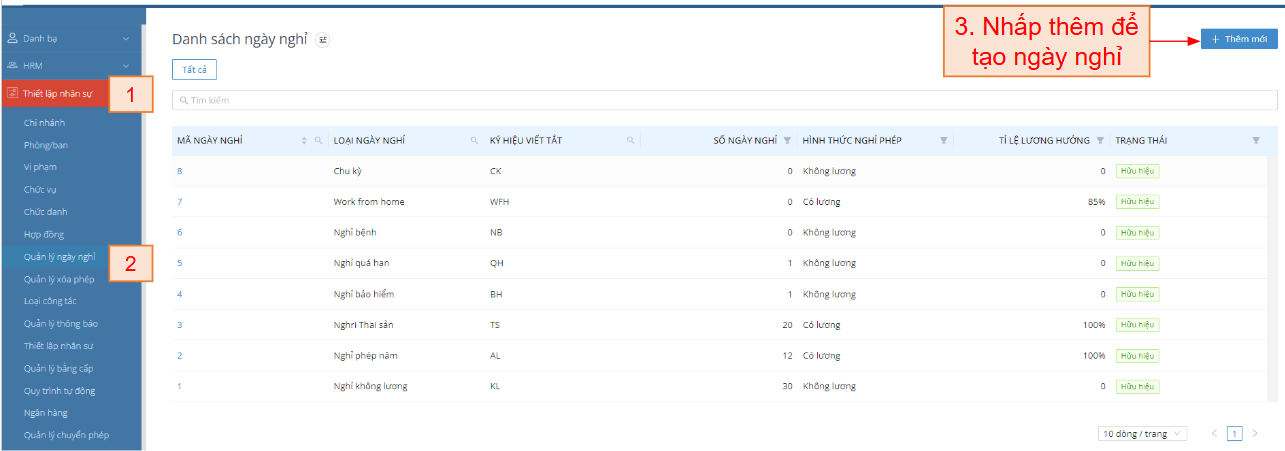Open the filter icon for Trạng thái column

pos(1256,141)
